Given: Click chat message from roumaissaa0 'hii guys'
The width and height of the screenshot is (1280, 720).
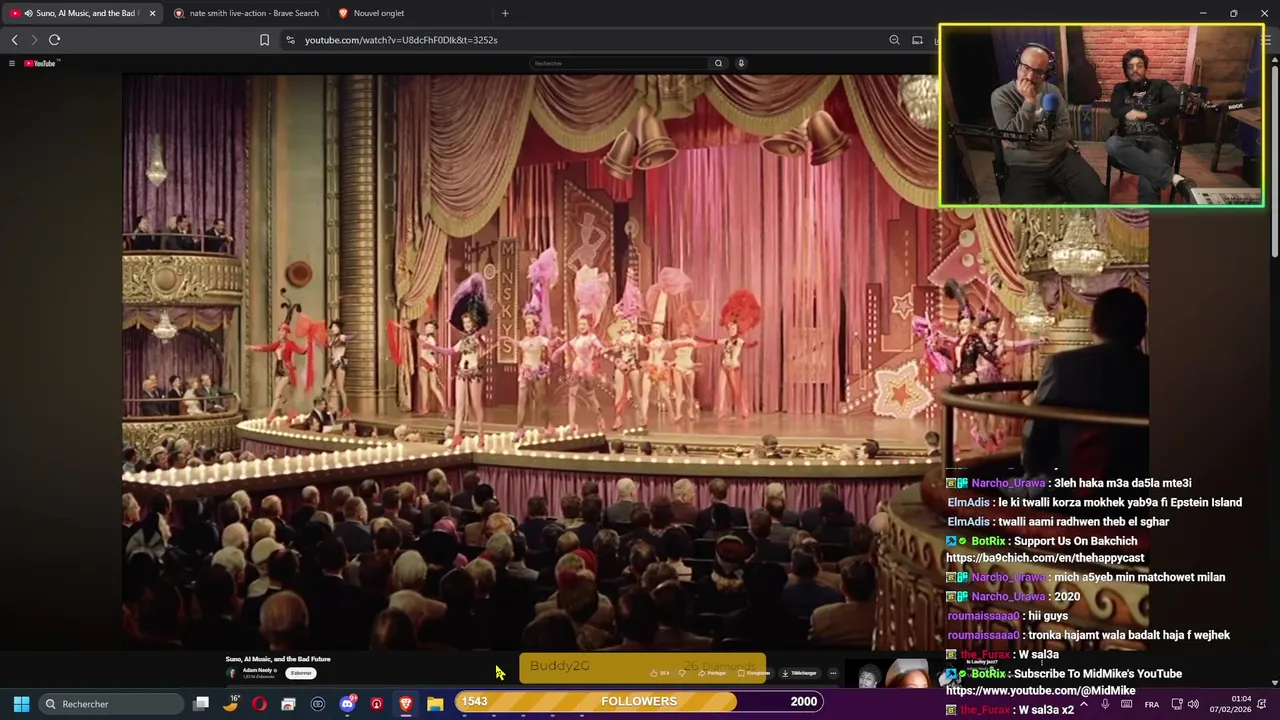Looking at the screenshot, I should click(x=1007, y=616).
